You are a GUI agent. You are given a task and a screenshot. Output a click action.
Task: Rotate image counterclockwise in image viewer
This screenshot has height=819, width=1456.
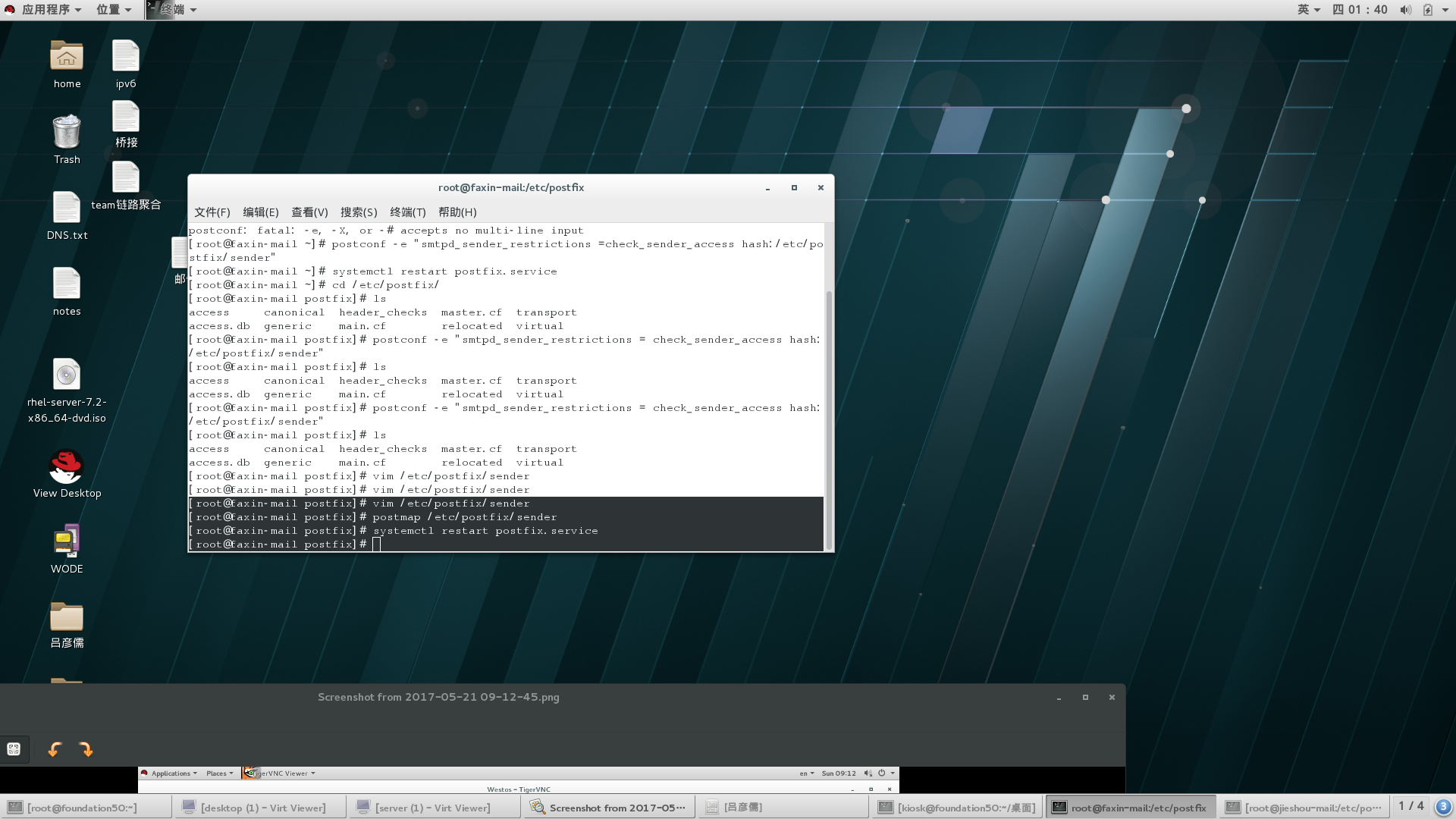click(x=55, y=750)
